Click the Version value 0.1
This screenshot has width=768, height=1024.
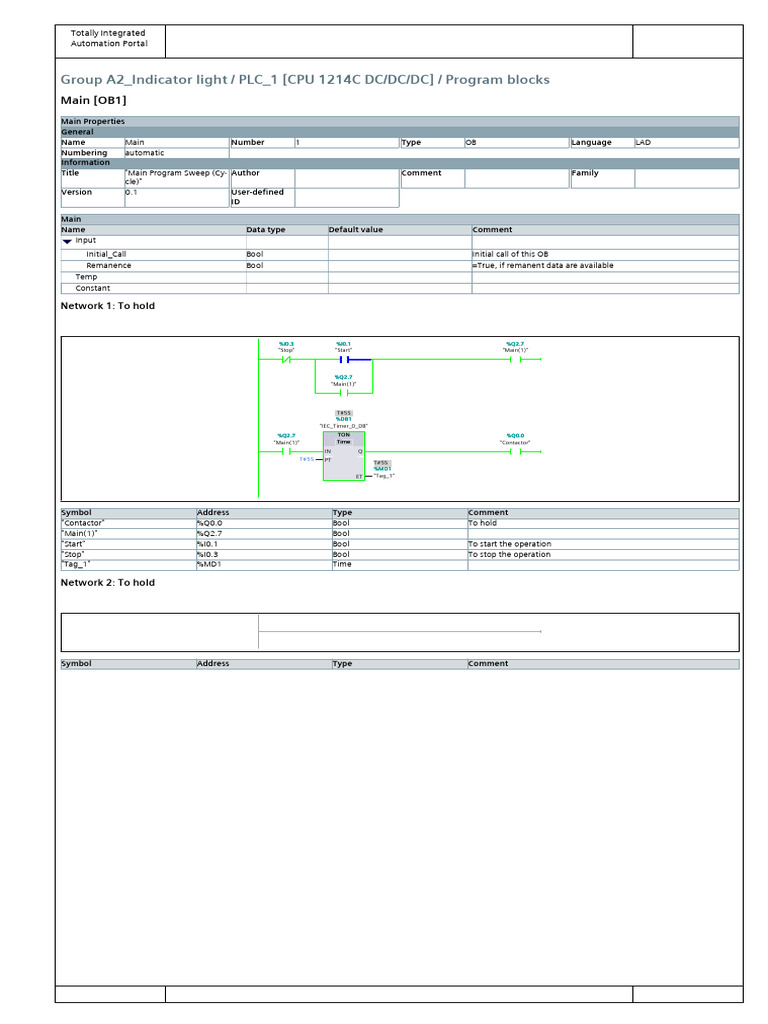point(131,193)
